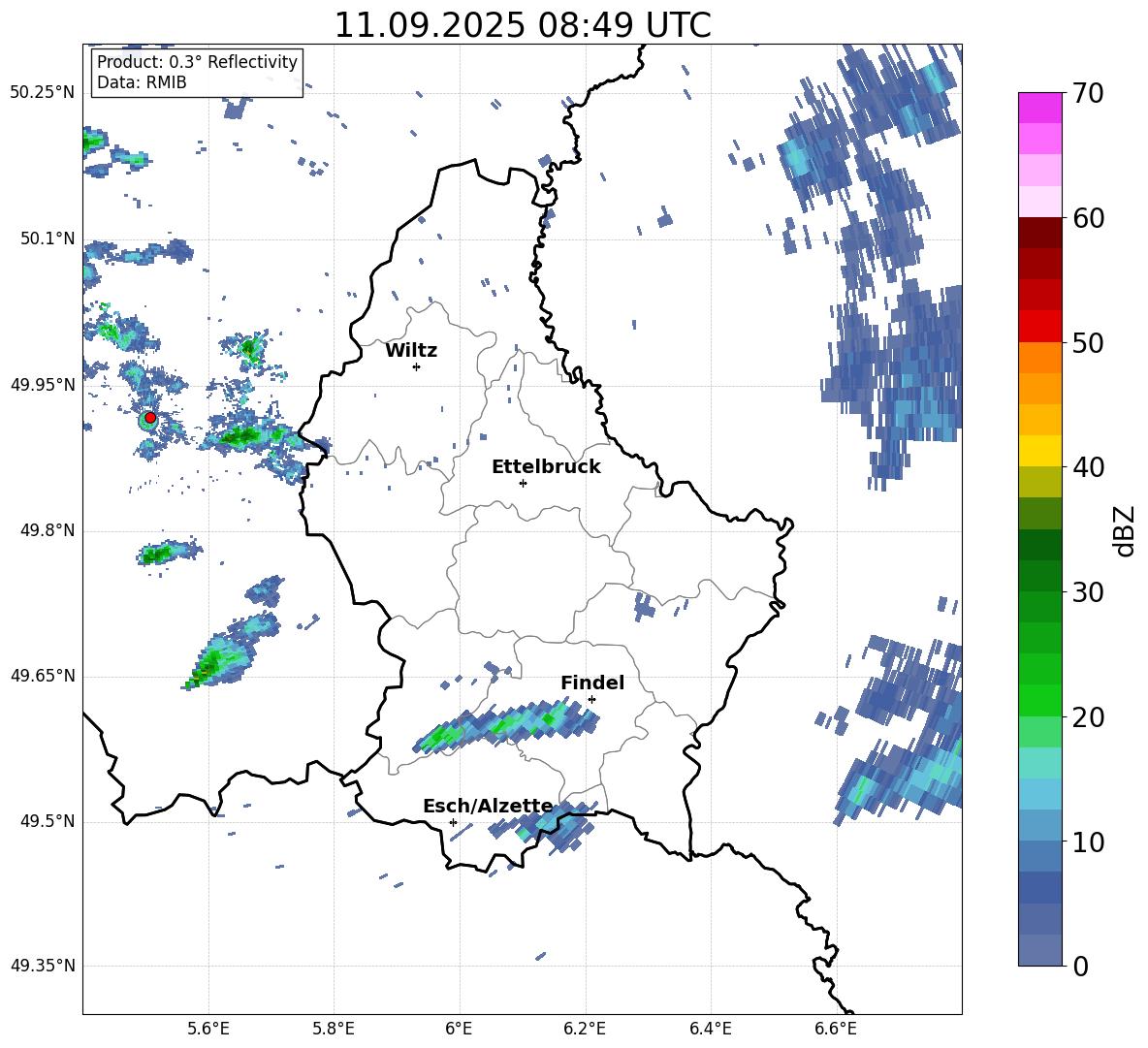The image size is (1148, 1048).
Task: Click the yellow colorbar segment above 40
Action: click(x=1040, y=451)
